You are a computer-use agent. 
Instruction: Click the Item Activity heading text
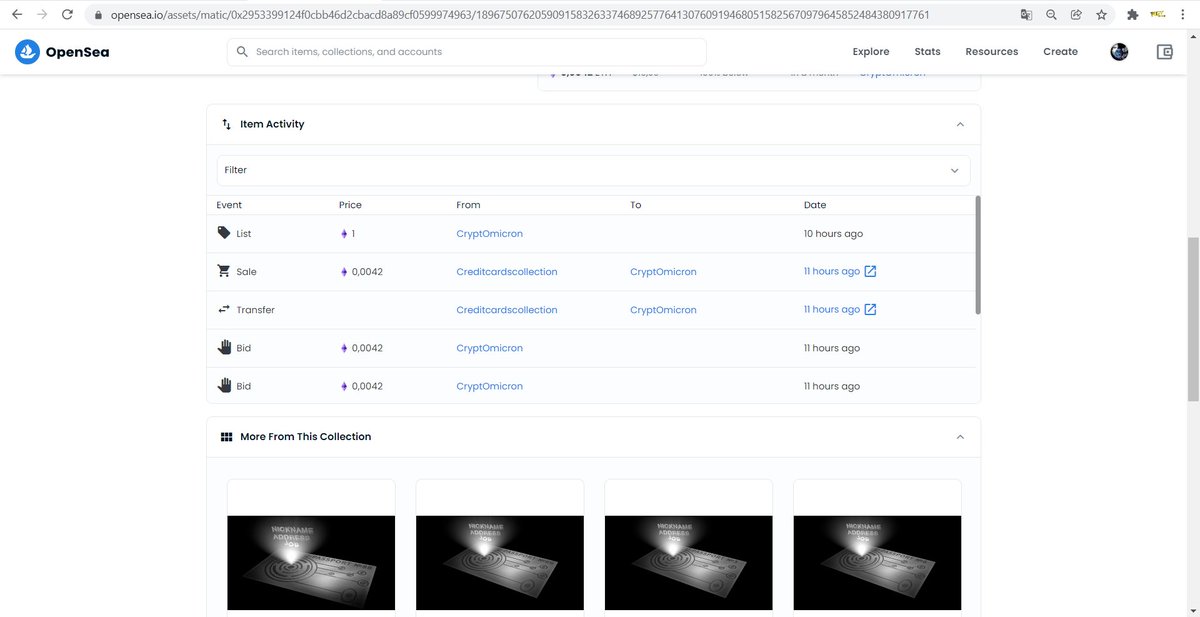[x=272, y=124]
